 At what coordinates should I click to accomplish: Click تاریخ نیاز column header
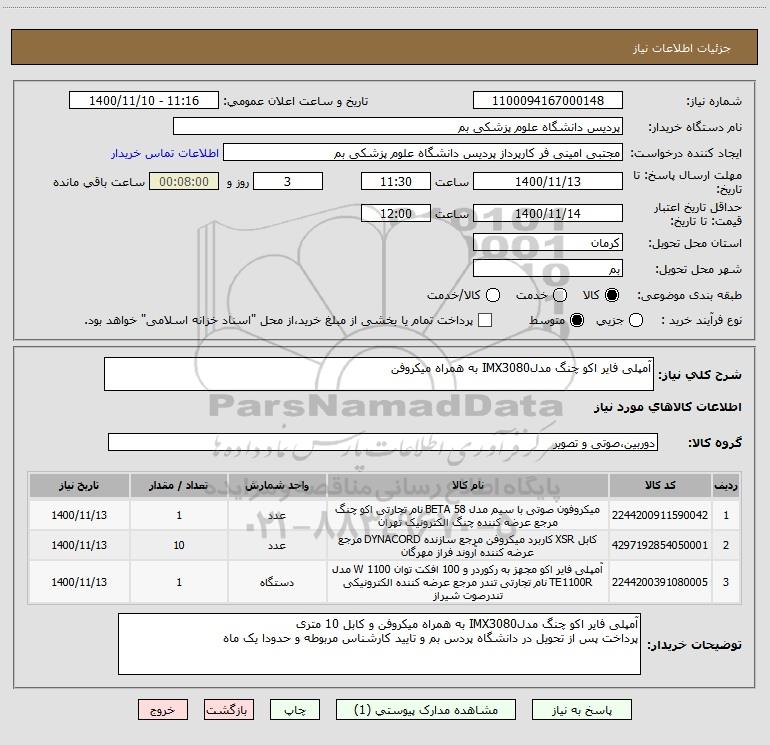click(79, 485)
